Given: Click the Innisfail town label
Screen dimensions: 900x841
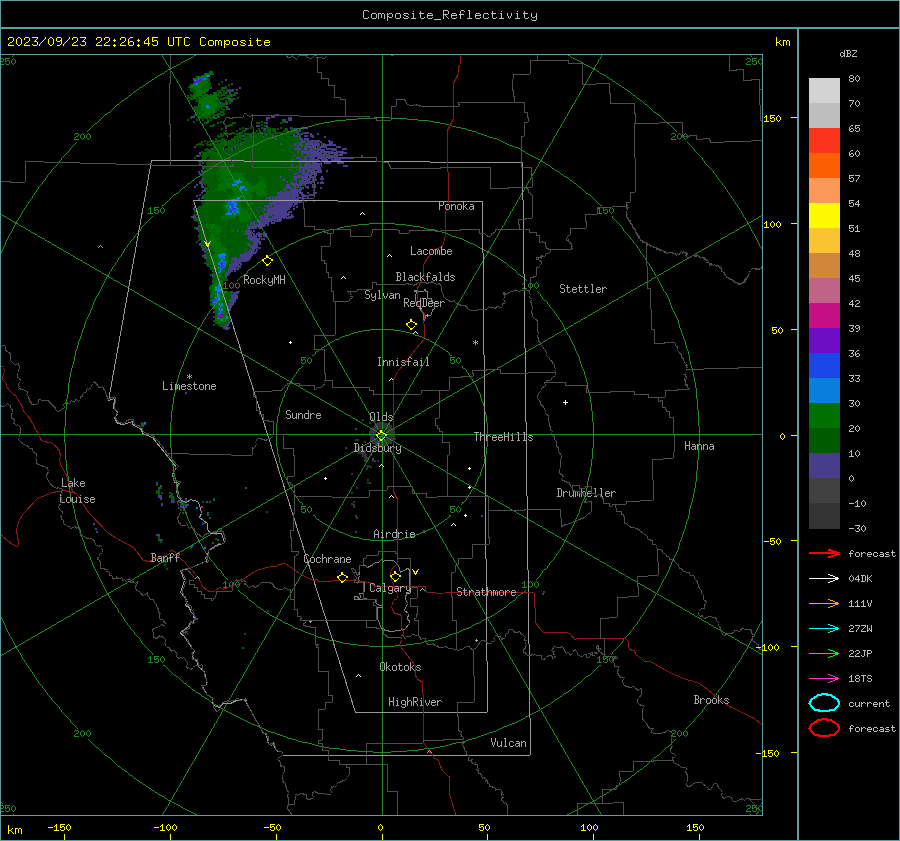Looking at the screenshot, I should click(x=404, y=362).
